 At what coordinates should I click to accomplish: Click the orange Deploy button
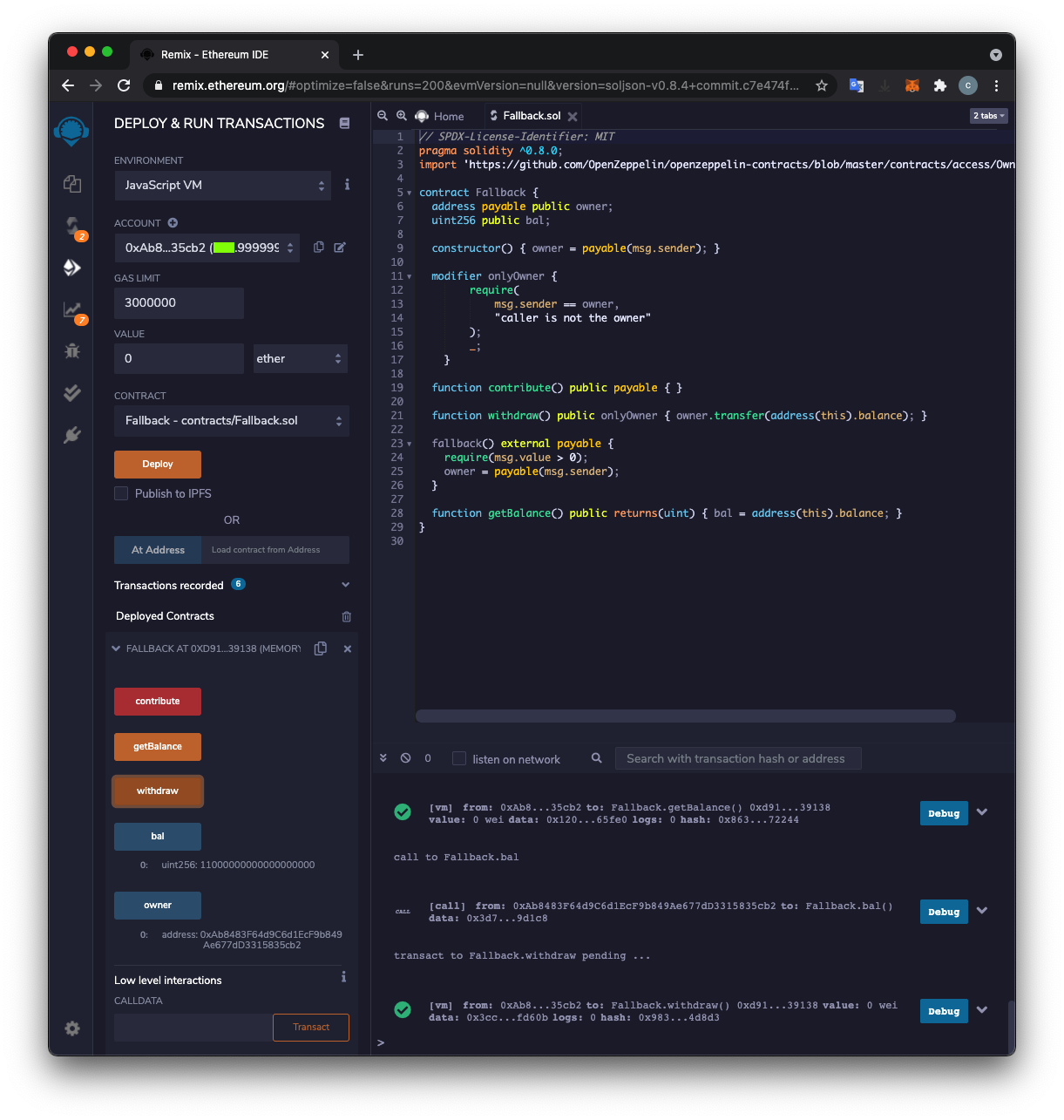click(158, 465)
